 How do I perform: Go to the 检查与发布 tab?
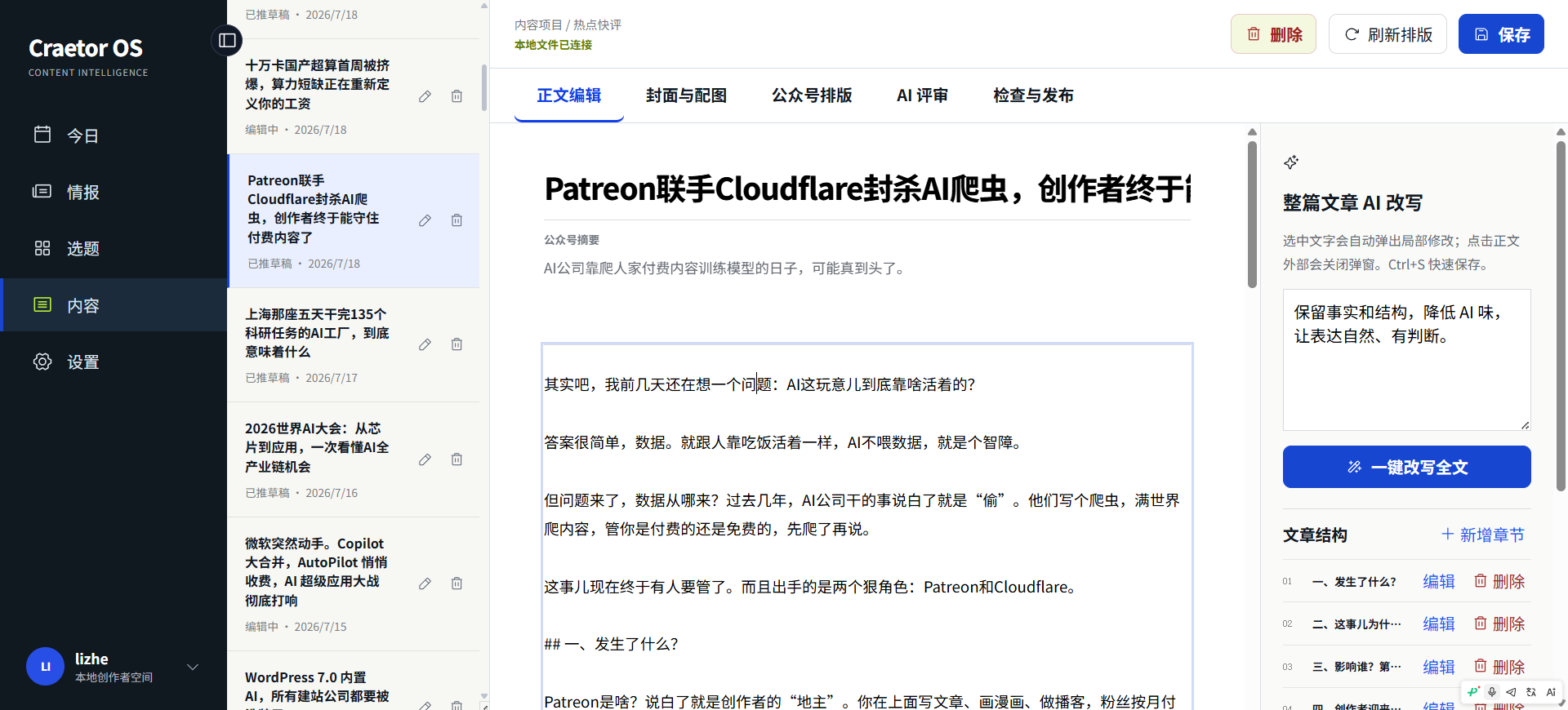[x=1033, y=95]
